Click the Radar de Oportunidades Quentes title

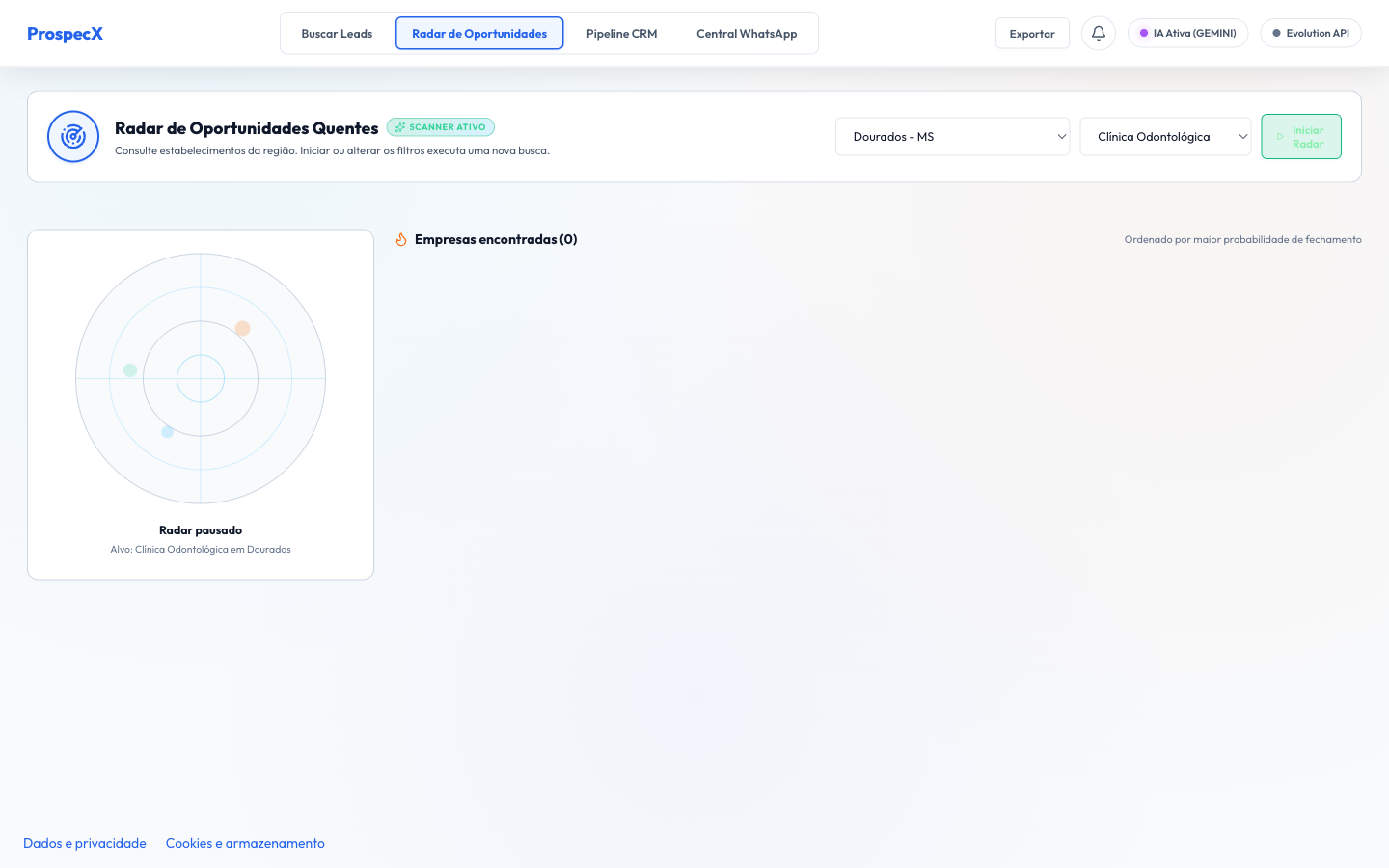point(246,128)
